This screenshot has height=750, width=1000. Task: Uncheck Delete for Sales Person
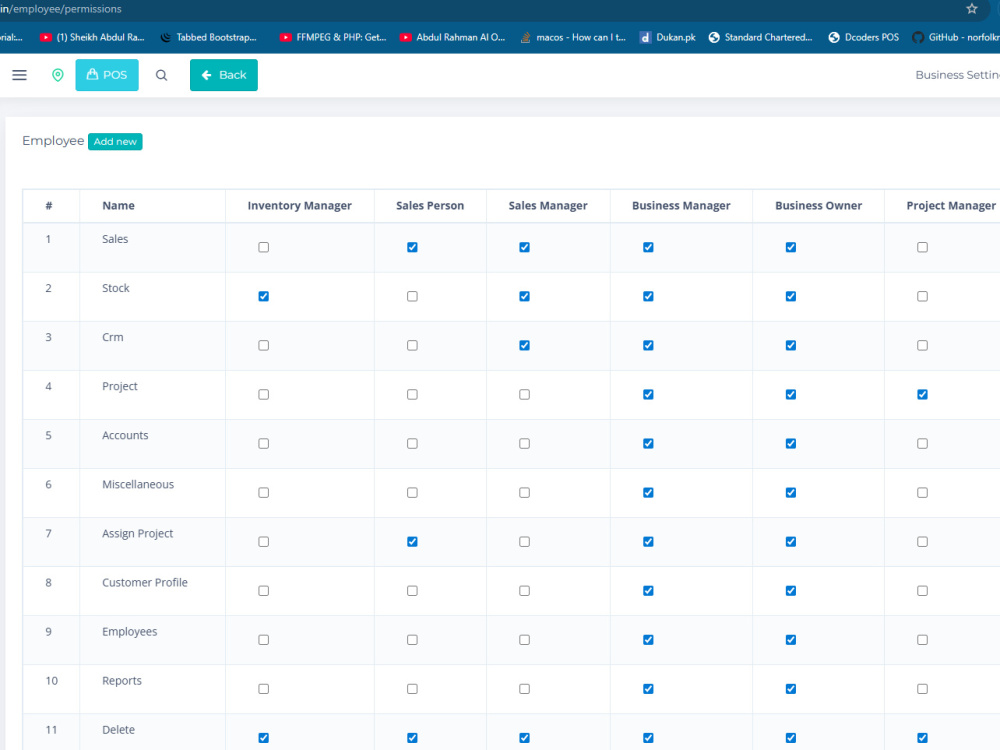coord(412,739)
